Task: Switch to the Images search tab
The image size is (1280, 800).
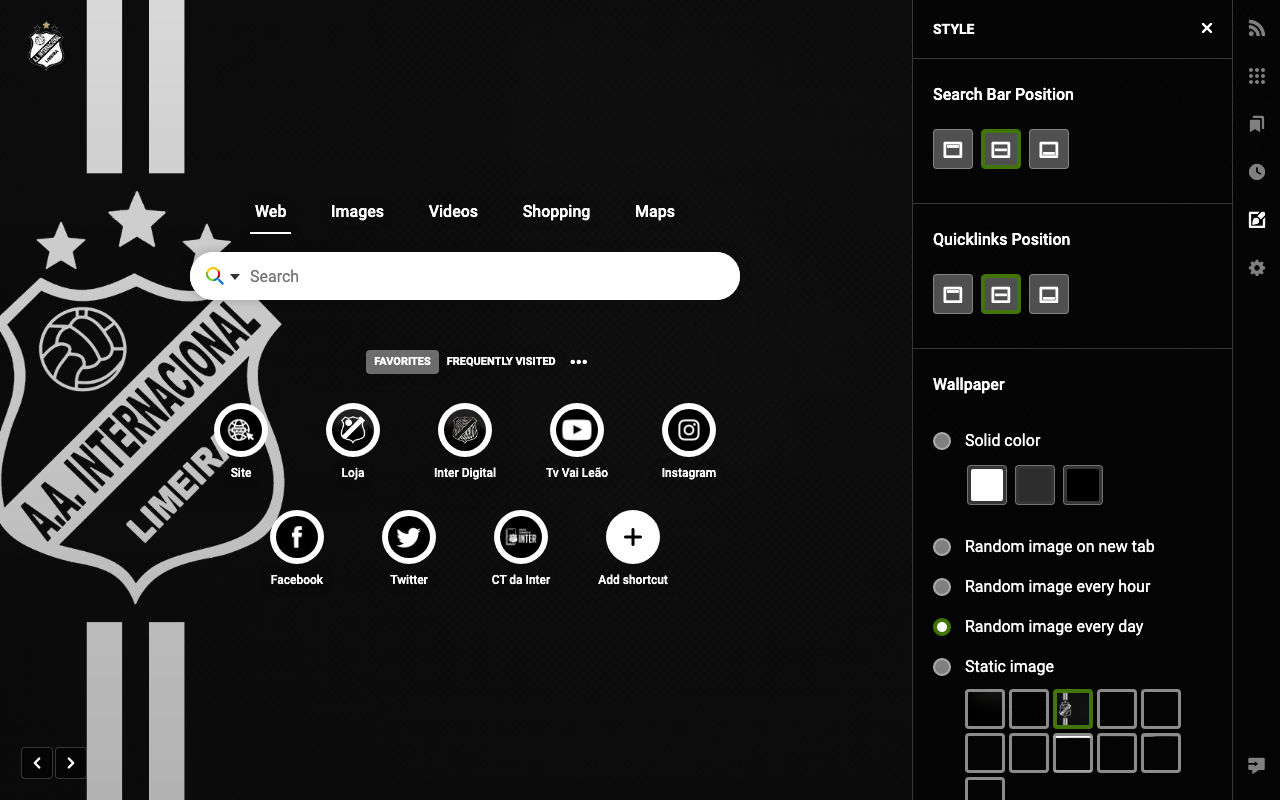Action: [x=357, y=211]
